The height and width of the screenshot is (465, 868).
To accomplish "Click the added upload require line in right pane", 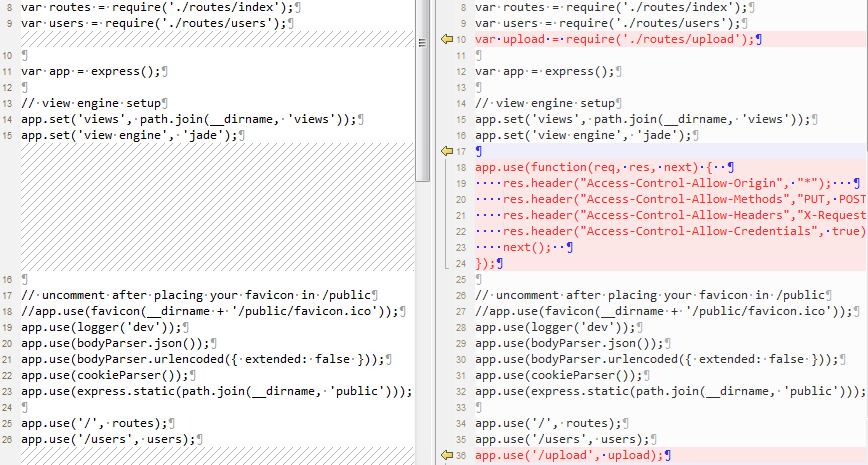I will click(x=614, y=39).
